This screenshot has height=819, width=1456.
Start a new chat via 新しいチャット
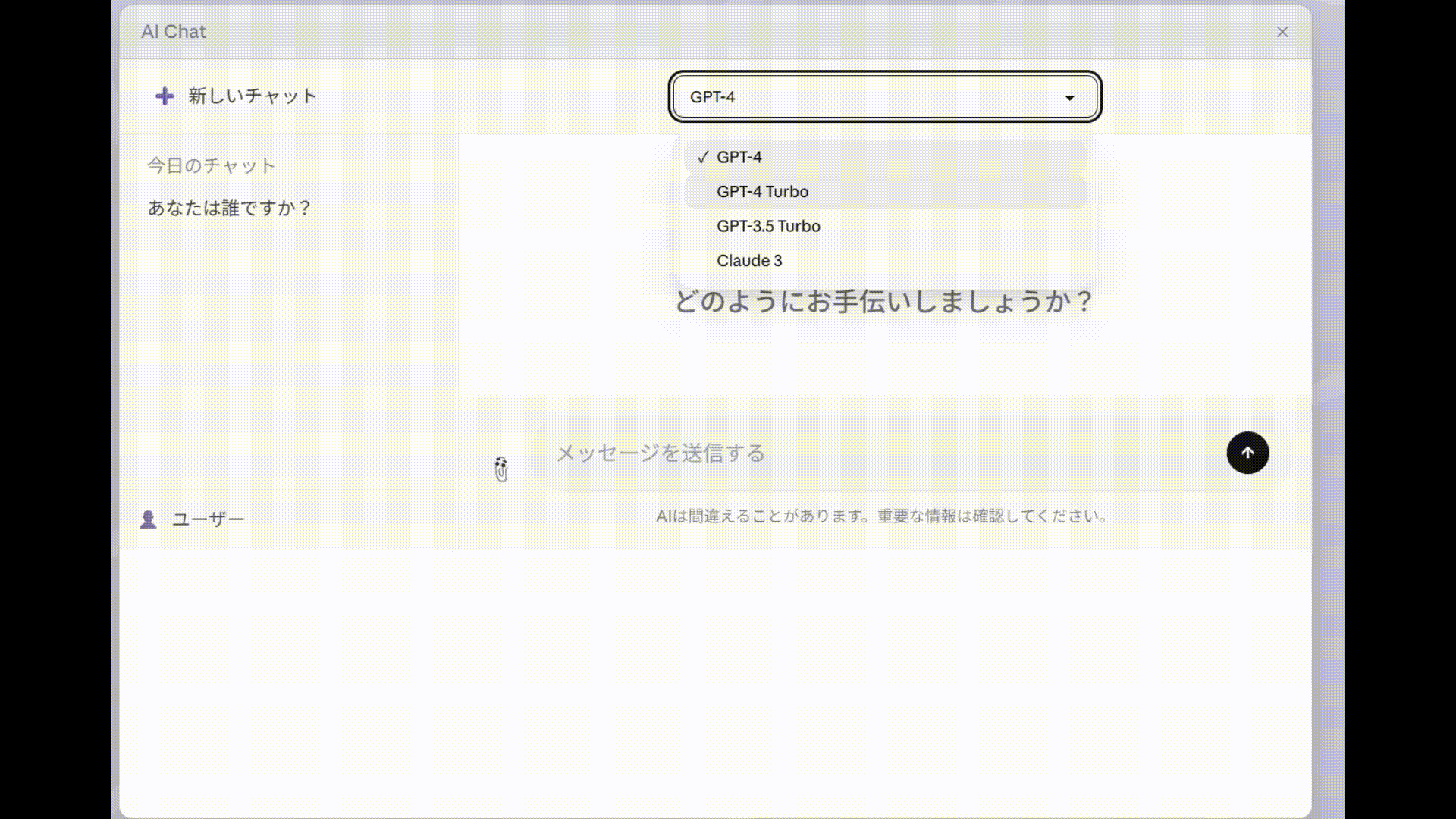253,96
